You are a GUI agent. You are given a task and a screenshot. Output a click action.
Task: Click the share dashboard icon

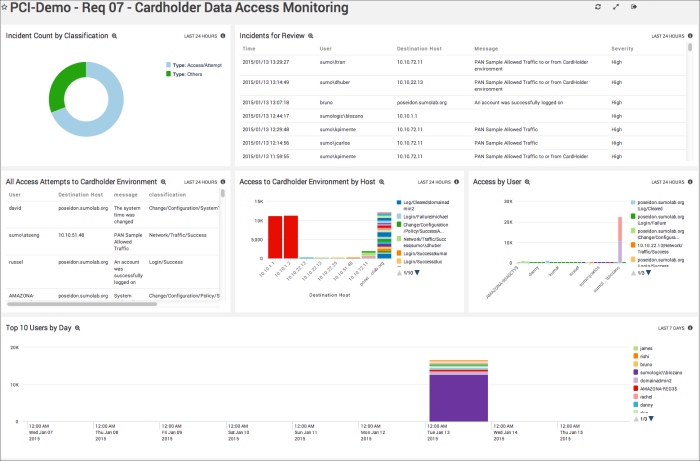(634, 7)
